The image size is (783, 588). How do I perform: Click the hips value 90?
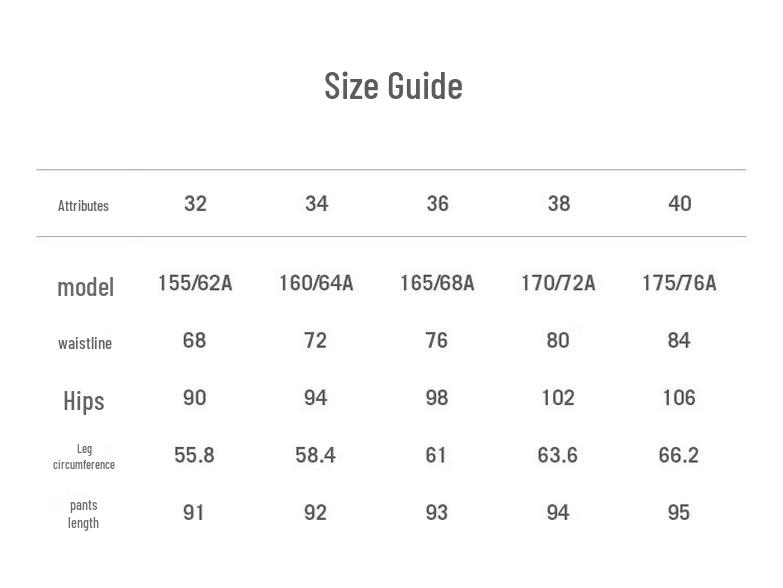click(195, 398)
